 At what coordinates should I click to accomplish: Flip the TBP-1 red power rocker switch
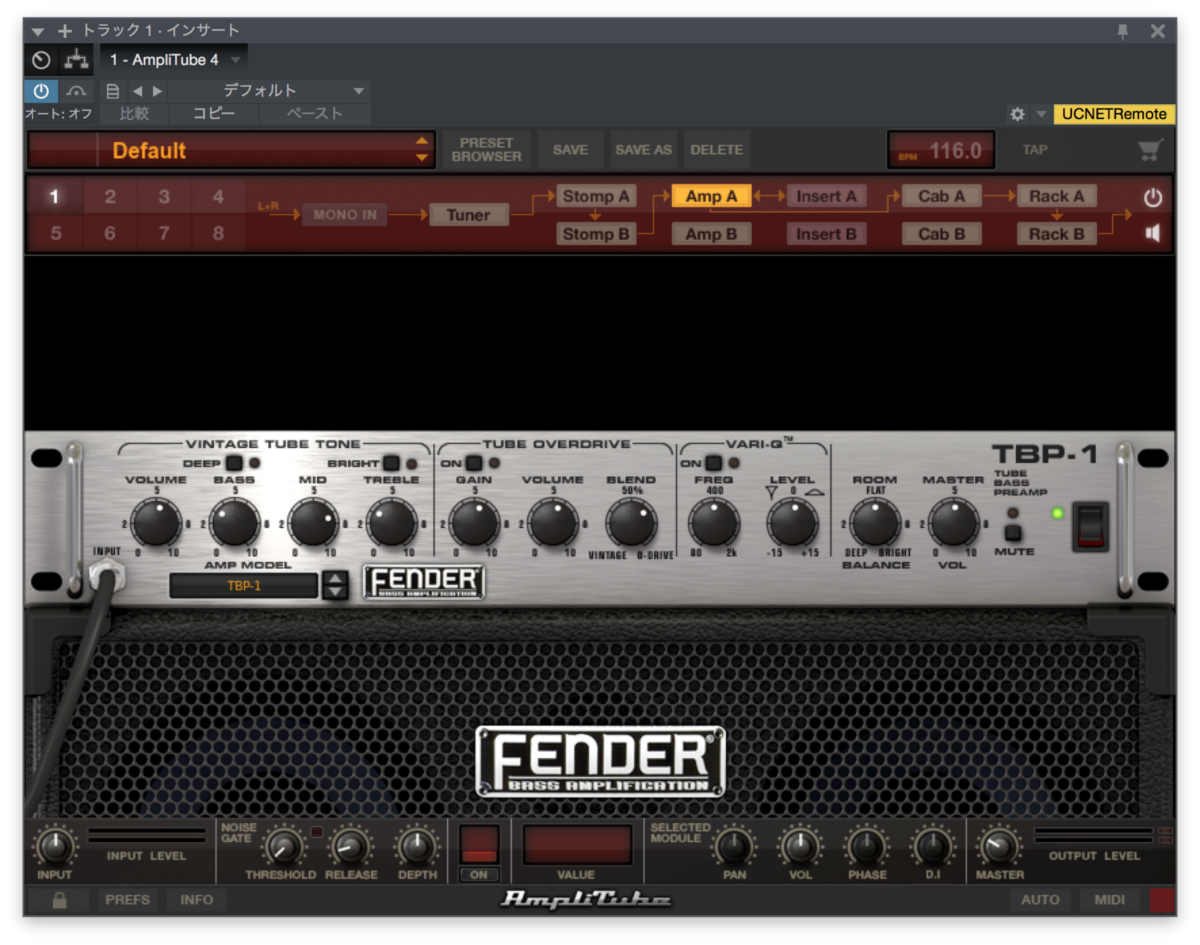click(1090, 526)
